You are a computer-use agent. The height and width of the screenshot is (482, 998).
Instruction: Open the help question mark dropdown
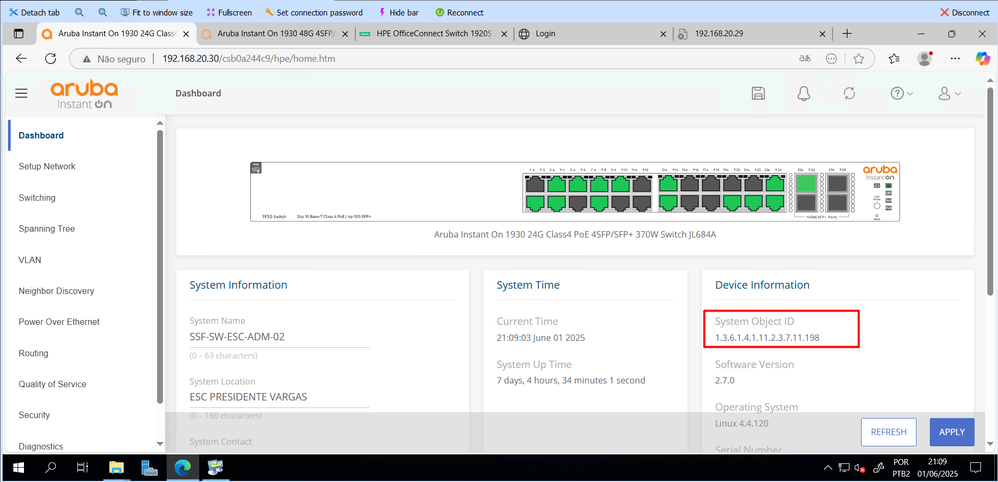click(x=901, y=93)
